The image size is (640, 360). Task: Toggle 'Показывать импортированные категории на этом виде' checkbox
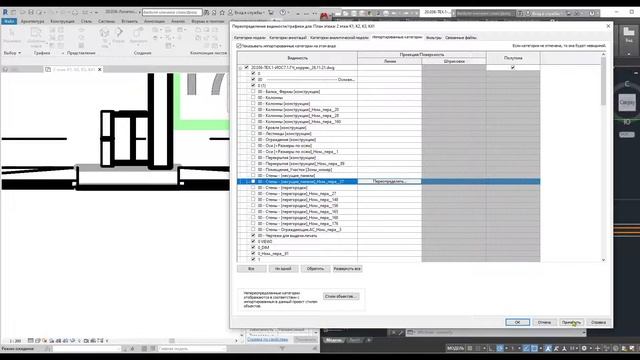click(x=239, y=46)
